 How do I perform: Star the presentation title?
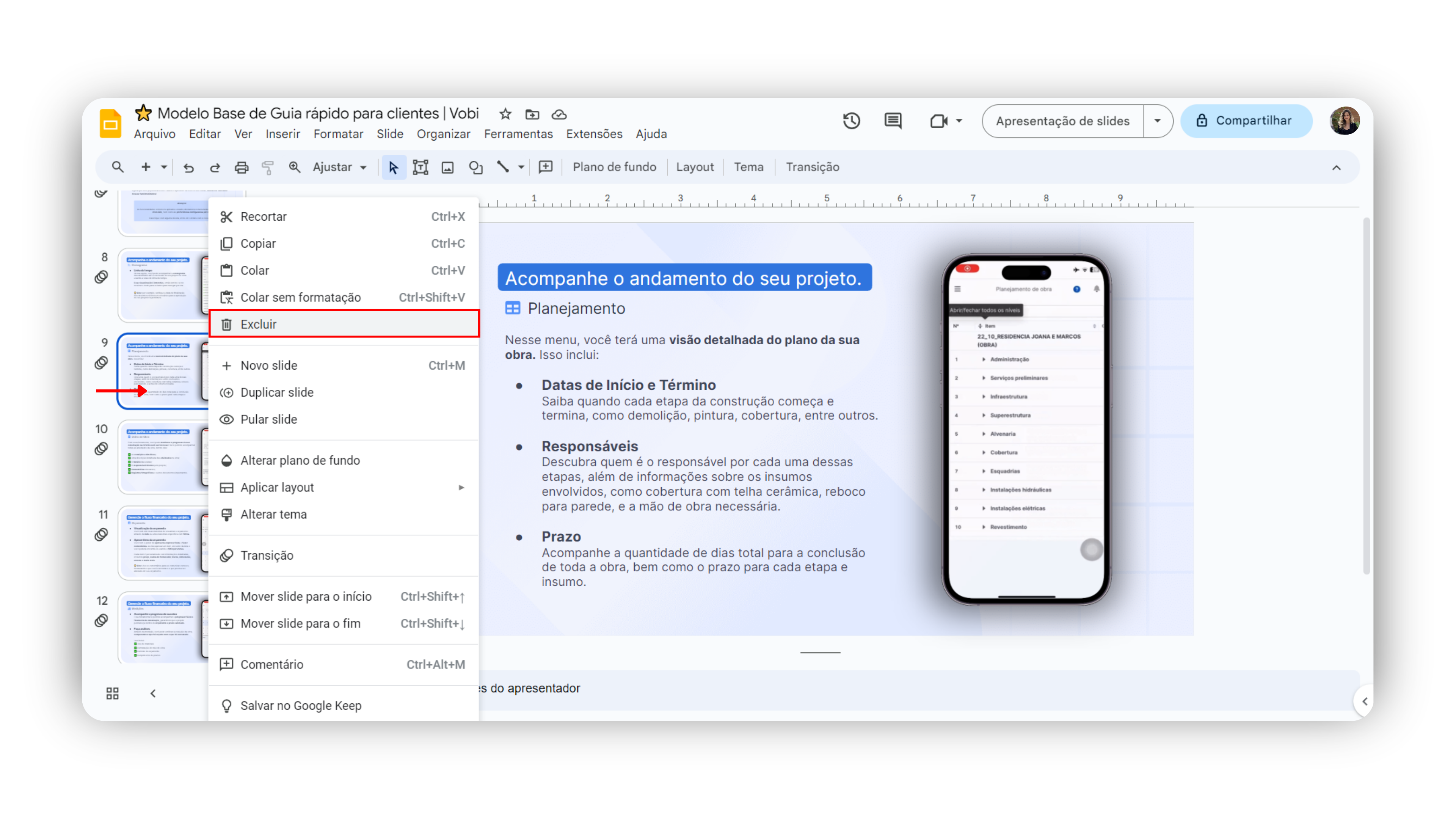click(x=505, y=114)
